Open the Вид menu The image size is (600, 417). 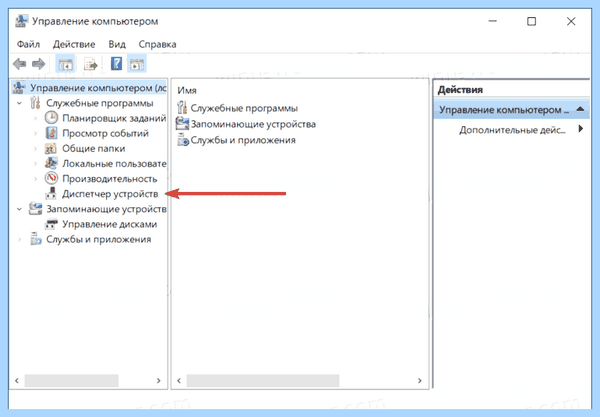click(117, 44)
